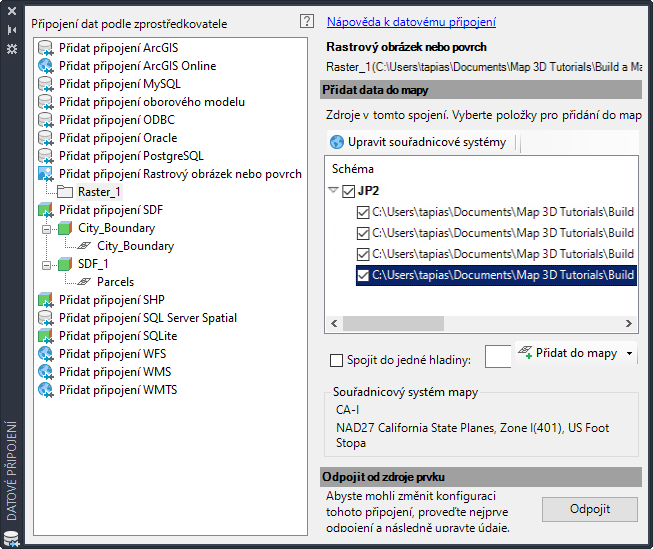Viewport: 653px width, 549px height.
Task: Enable 'Spojit do jedné hladiny' checkbox
Action: click(x=336, y=360)
